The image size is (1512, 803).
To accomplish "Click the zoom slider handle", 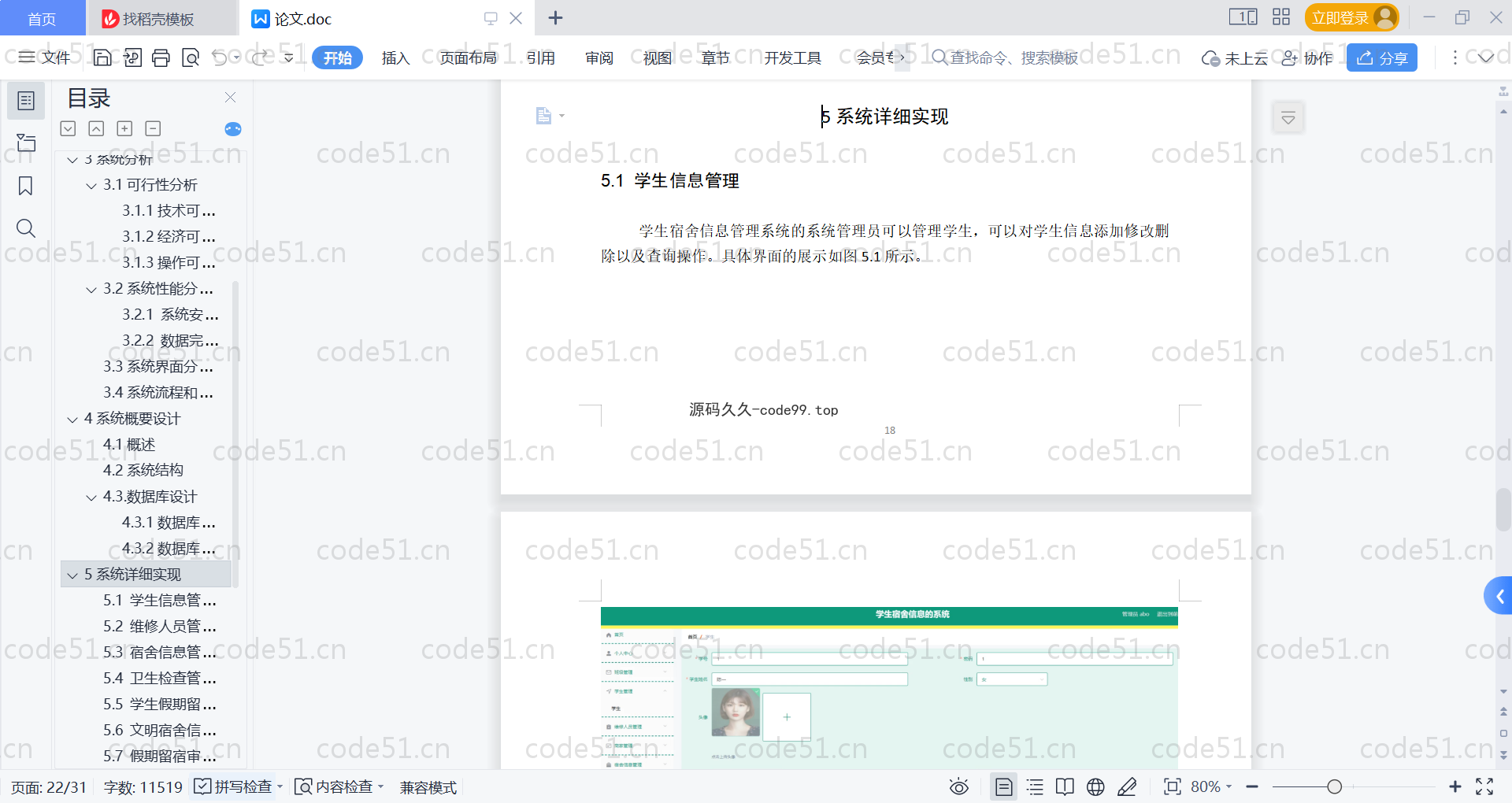I will pos(1334,786).
